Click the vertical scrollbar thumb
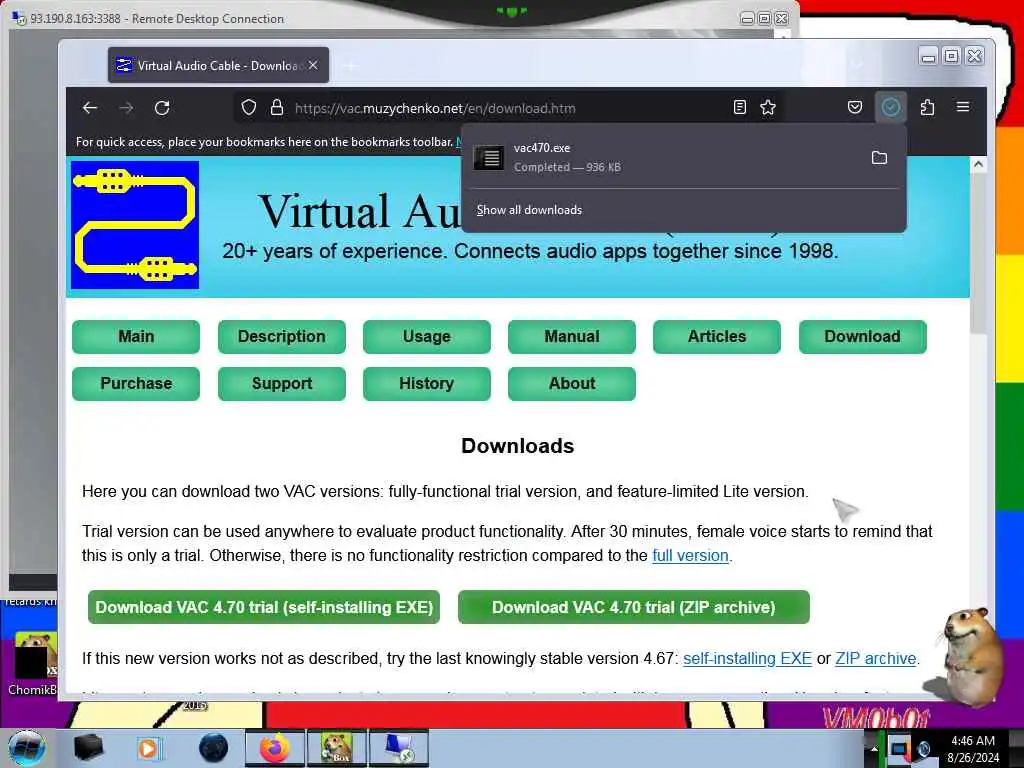This screenshot has width=1024, height=768. (x=978, y=255)
